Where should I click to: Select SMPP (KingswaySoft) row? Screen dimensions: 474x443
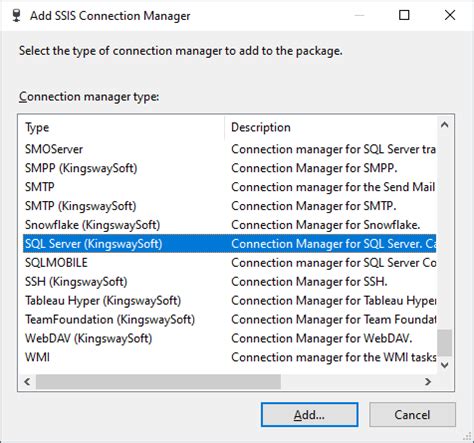click(229, 168)
